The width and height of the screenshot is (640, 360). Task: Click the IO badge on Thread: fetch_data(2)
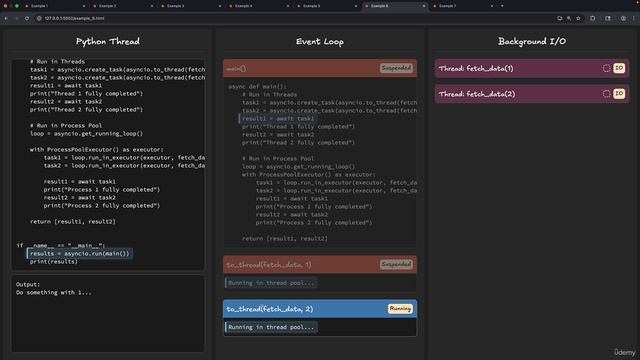coord(619,94)
